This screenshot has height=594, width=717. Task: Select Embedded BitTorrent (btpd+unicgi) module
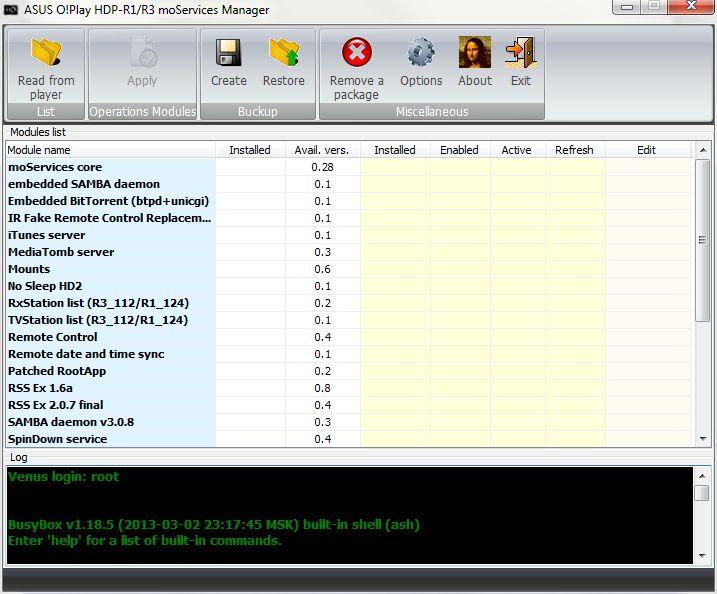pyautogui.click(x=348, y=201)
